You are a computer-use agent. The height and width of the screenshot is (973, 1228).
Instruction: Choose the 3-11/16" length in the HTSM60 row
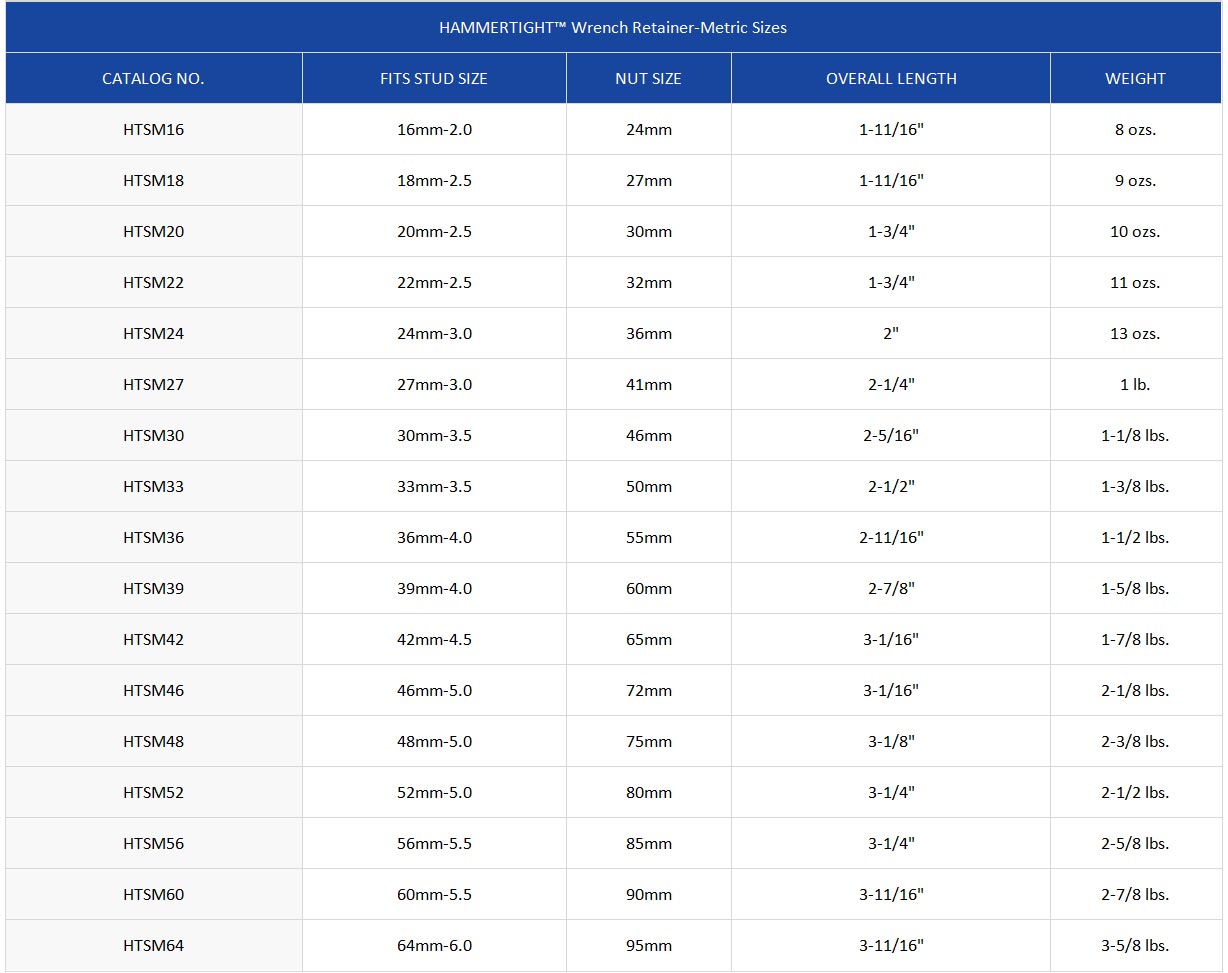(x=891, y=895)
